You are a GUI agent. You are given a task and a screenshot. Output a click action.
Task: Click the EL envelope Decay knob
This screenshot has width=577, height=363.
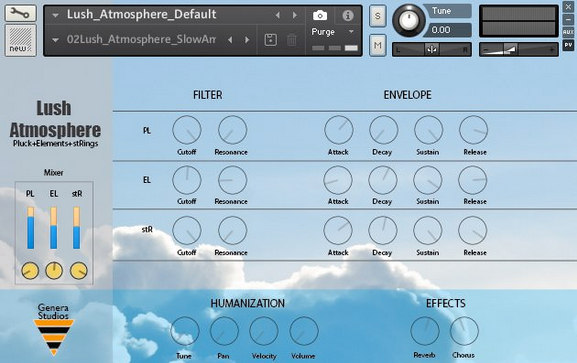pos(383,180)
